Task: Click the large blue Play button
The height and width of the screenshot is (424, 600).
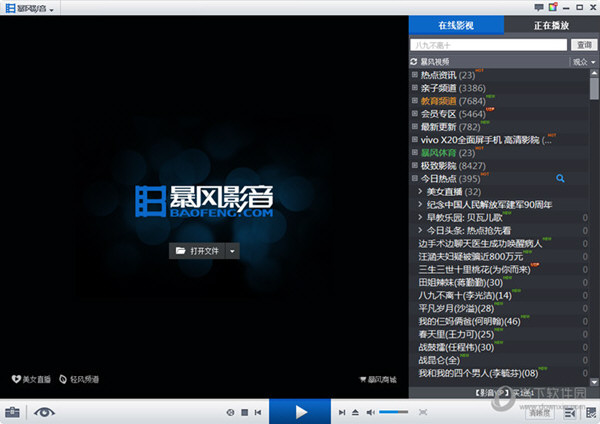Action: coord(301,411)
